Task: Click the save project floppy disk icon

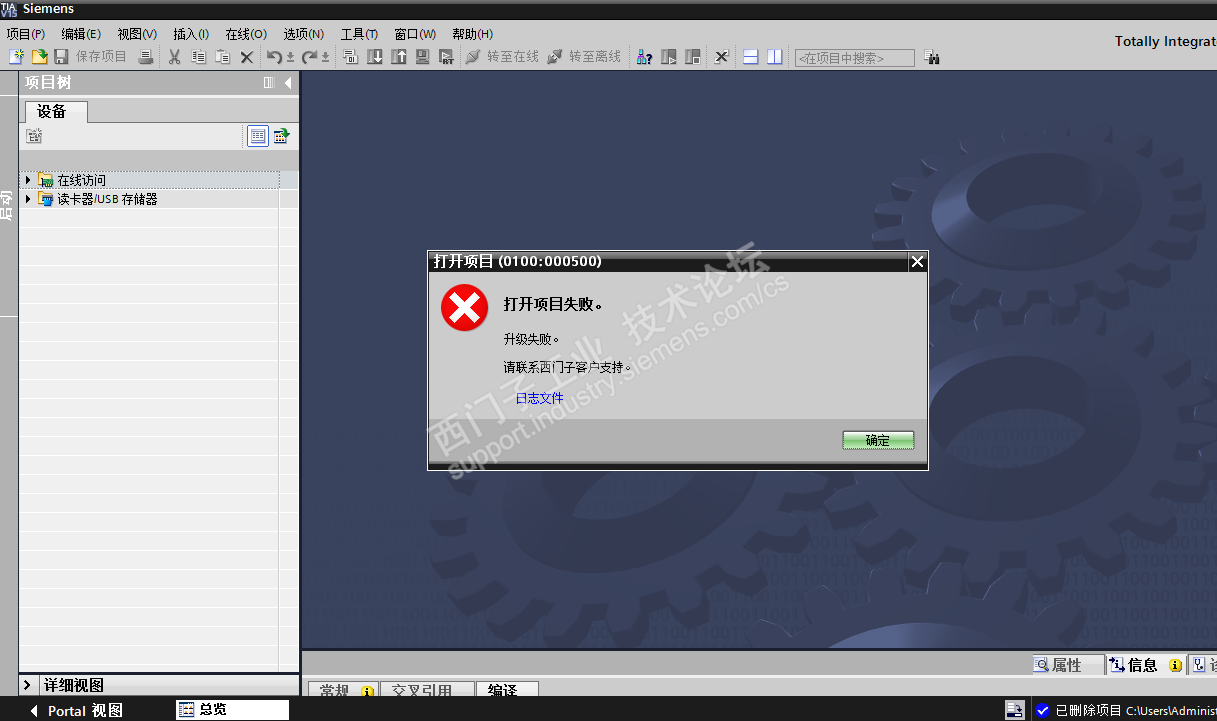Action: pyautogui.click(x=61, y=57)
